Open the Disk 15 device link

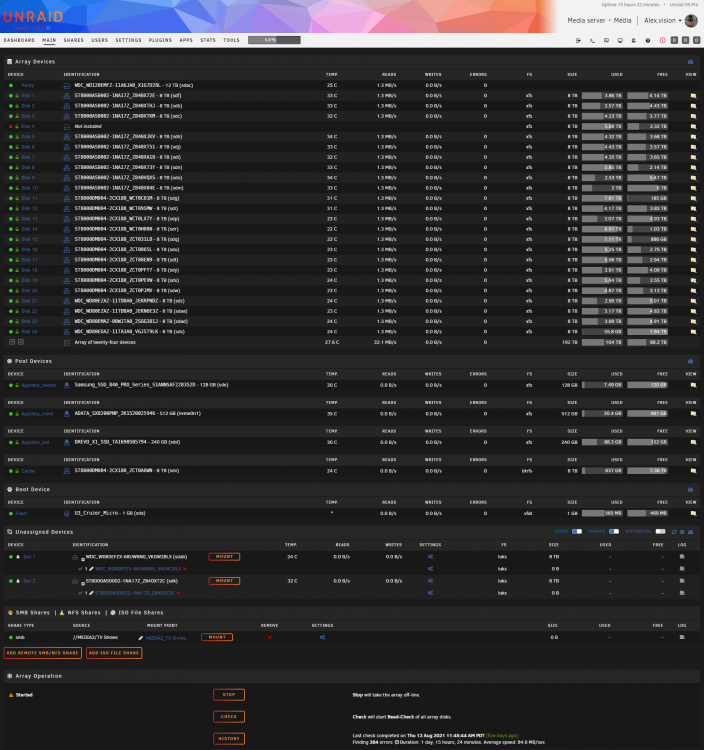29,239
